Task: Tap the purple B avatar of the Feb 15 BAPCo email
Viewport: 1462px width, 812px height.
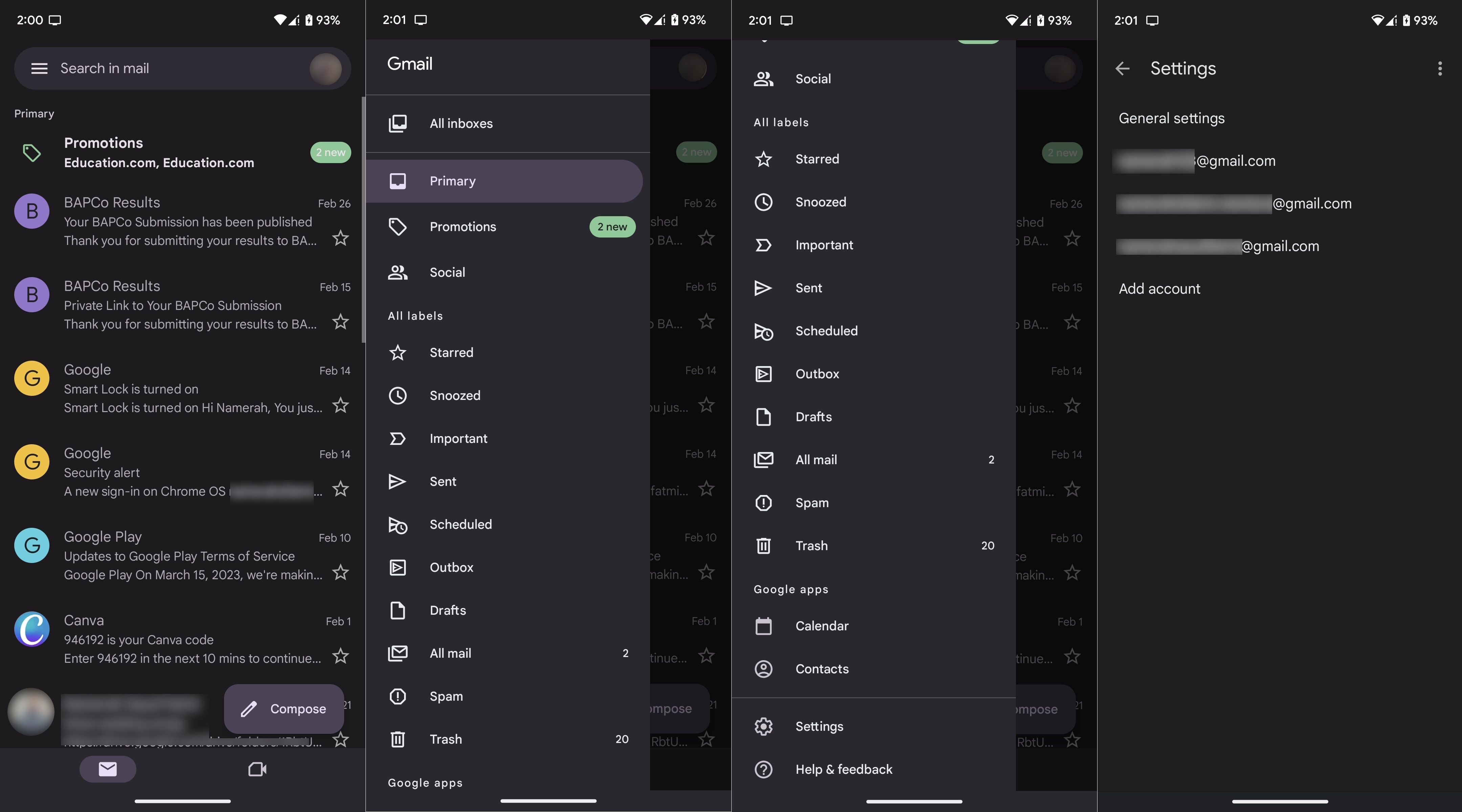Action: [x=32, y=294]
